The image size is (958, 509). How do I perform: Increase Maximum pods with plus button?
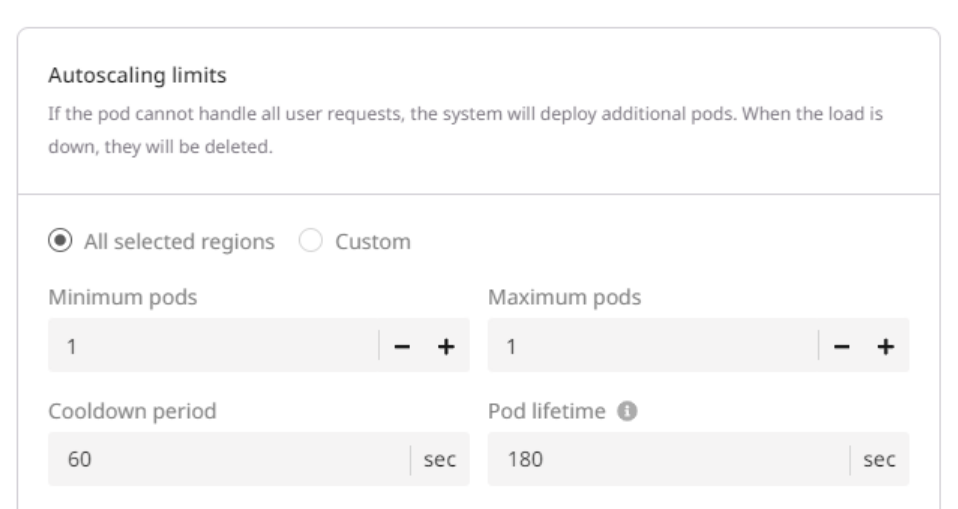coord(885,346)
